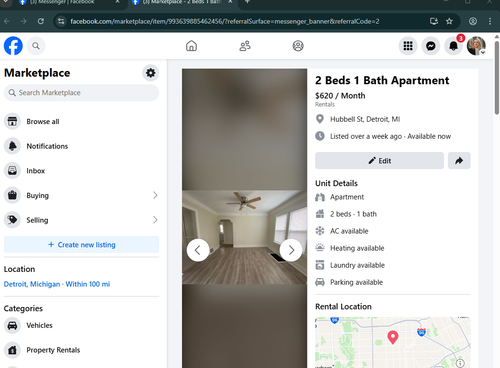Image resolution: width=500 pixels, height=368 pixels.
Task: Click the 'Rental Location' heading
Action: click(343, 307)
